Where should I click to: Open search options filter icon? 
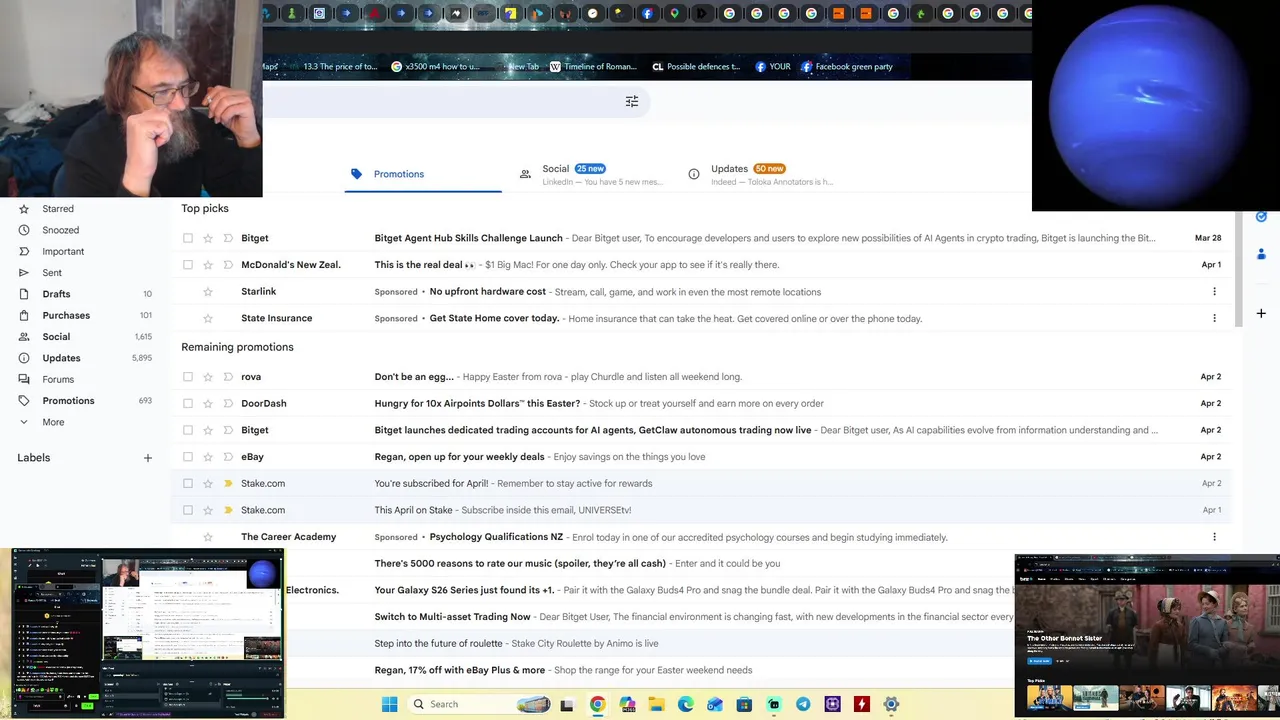pos(632,101)
